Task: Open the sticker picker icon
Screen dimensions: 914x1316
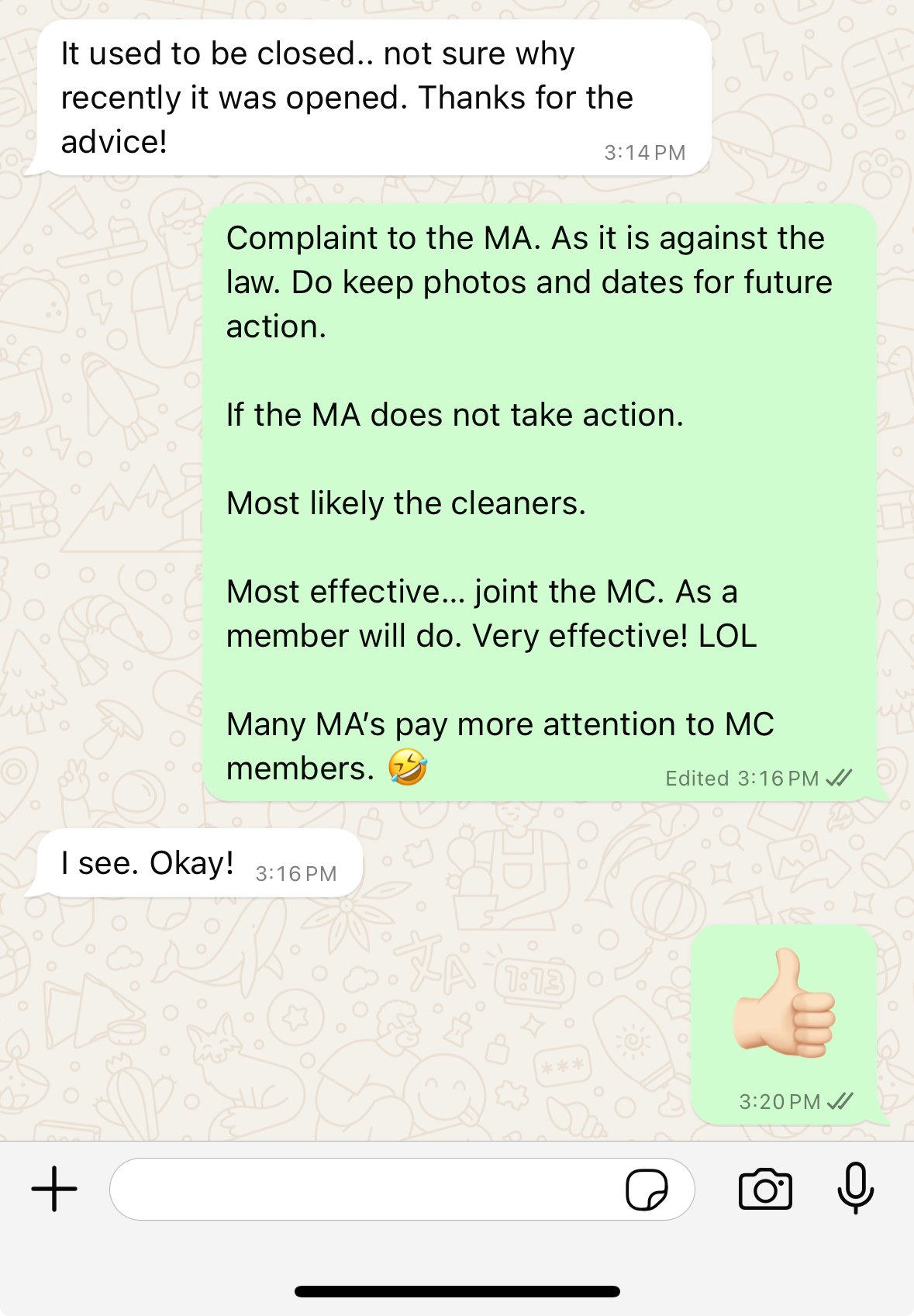Action: click(647, 1190)
